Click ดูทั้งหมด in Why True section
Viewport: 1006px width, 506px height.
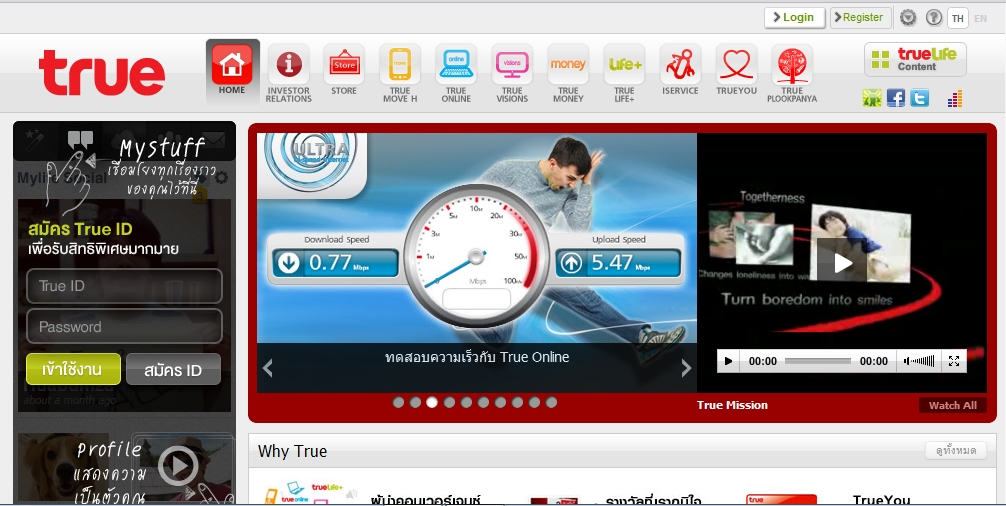tap(955, 451)
